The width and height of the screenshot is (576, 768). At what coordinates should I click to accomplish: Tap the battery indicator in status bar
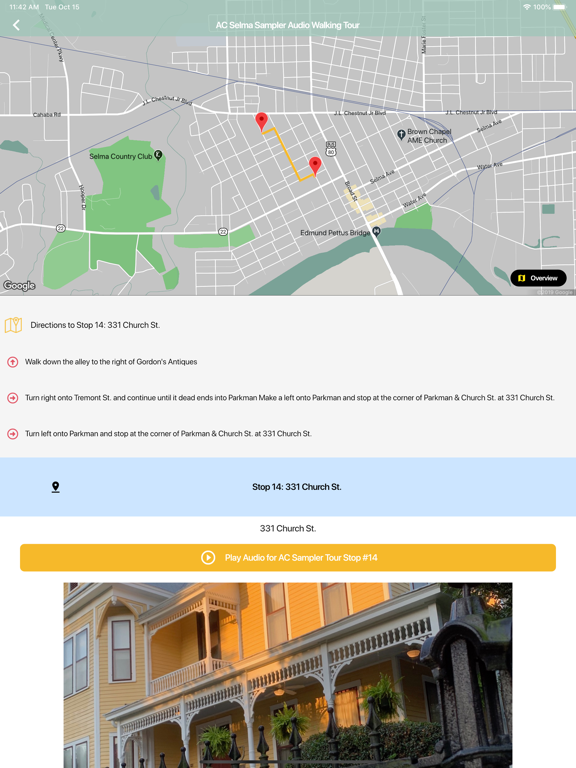tap(559, 7)
